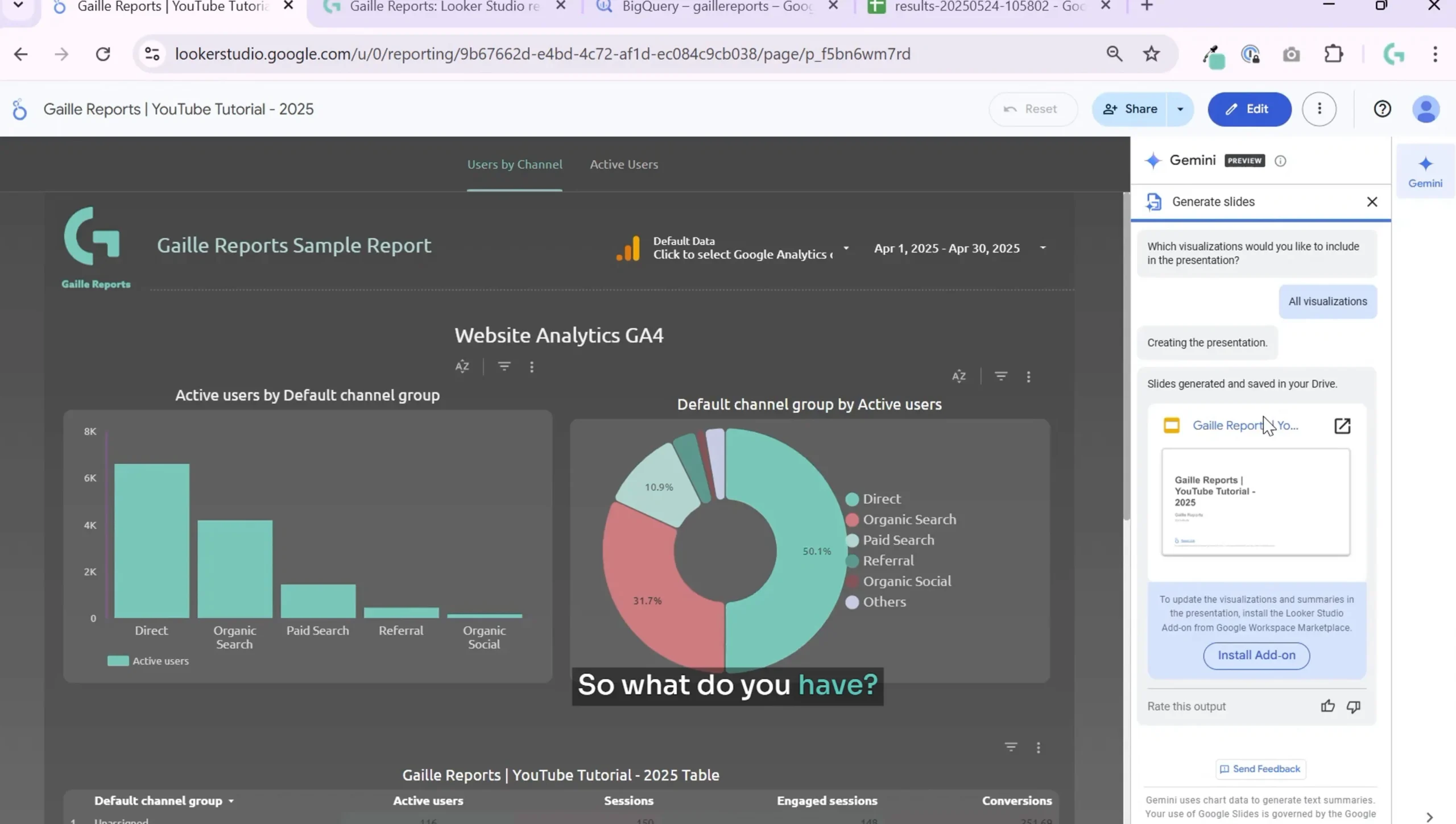
Task: Click the Direct bar in bar chart
Action: pyautogui.click(x=152, y=541)
